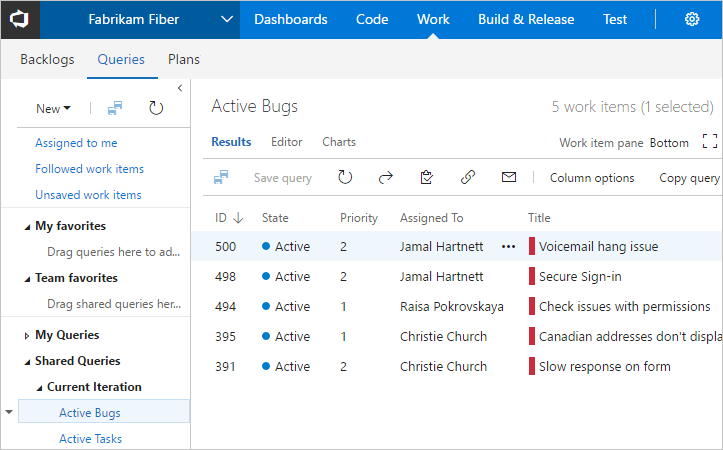Viewport: 723px width, 450px height.
Task: Open Build & Release hub
Action: pos(526,19)
